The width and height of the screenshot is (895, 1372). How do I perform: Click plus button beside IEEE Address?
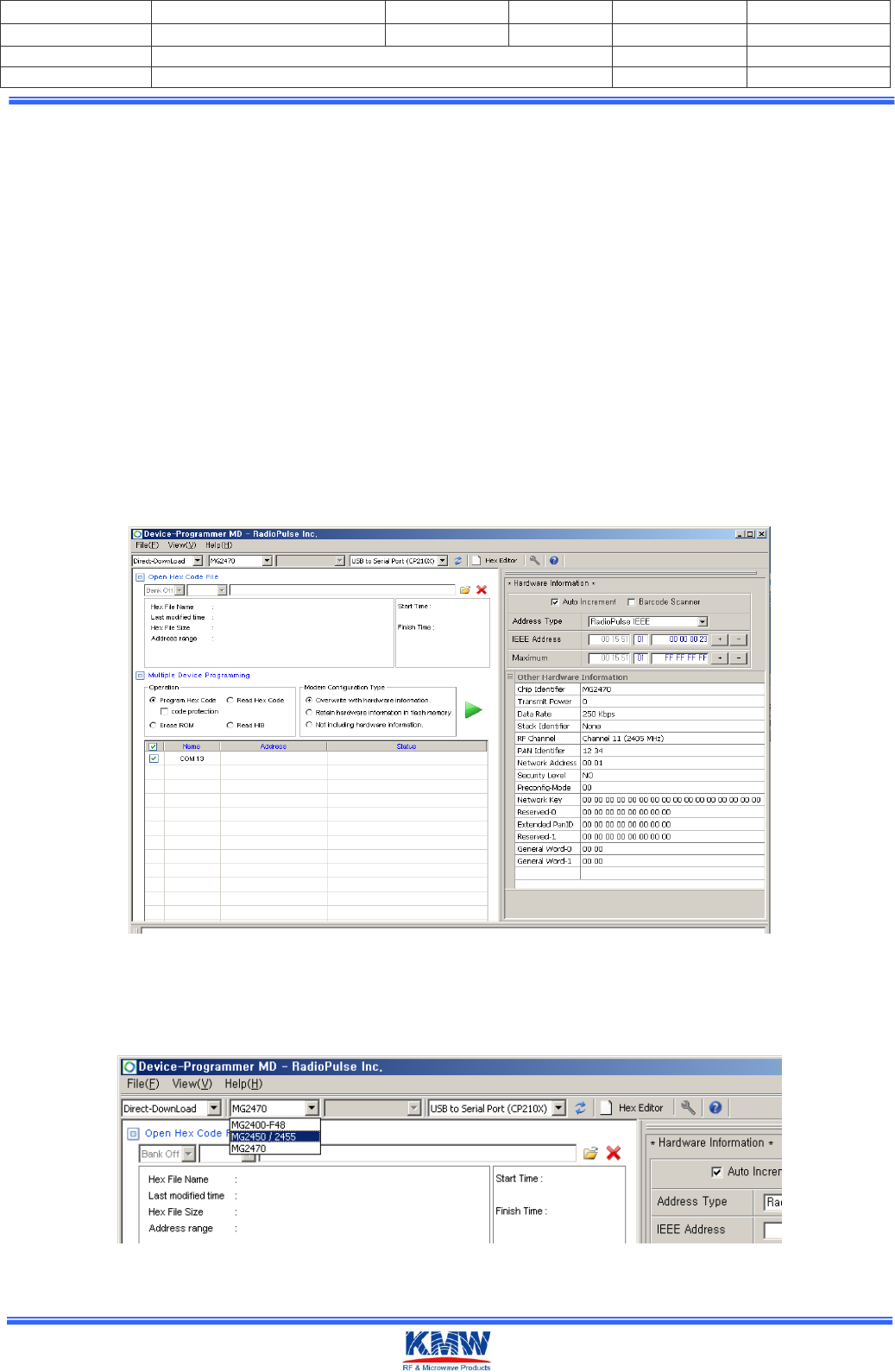pos(720,639)
